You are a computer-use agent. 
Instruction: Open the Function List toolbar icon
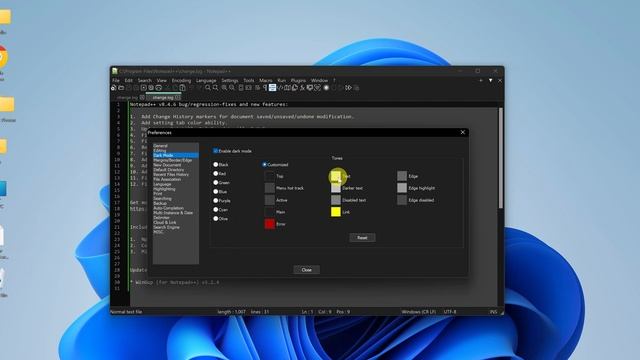coord(302,88)
